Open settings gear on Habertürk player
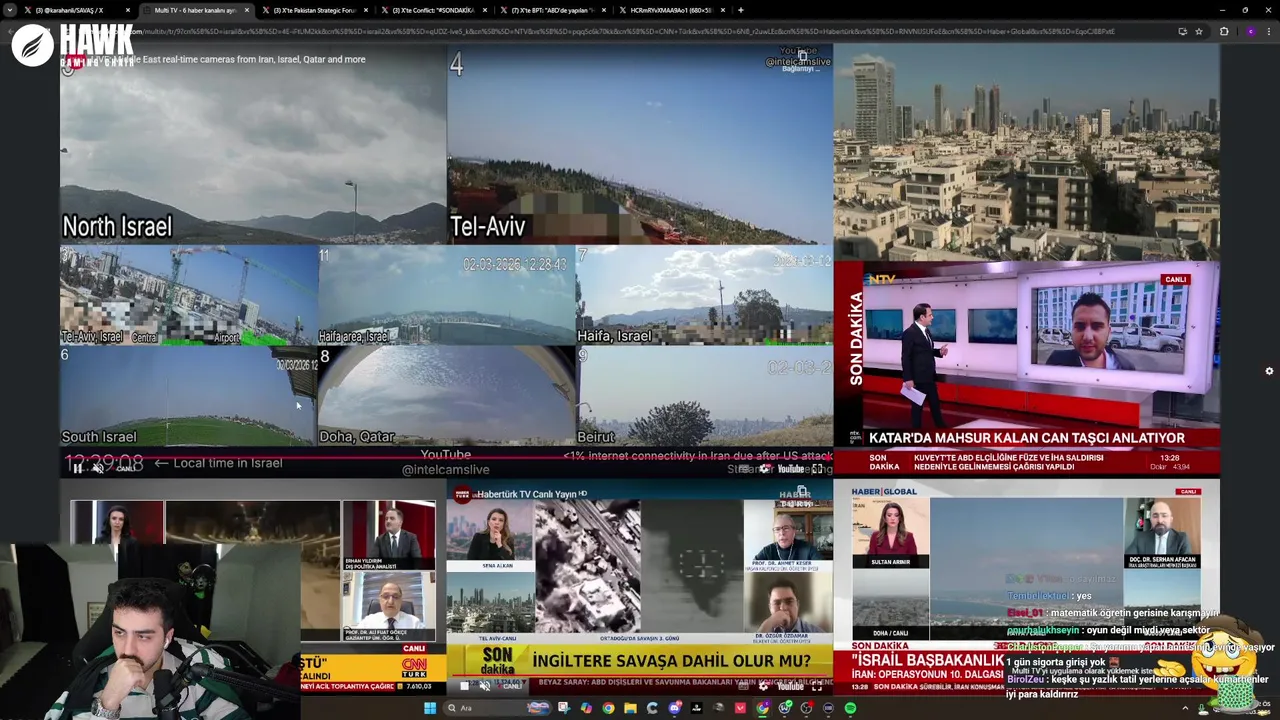 pyautogui.click(x=765, y=686)
